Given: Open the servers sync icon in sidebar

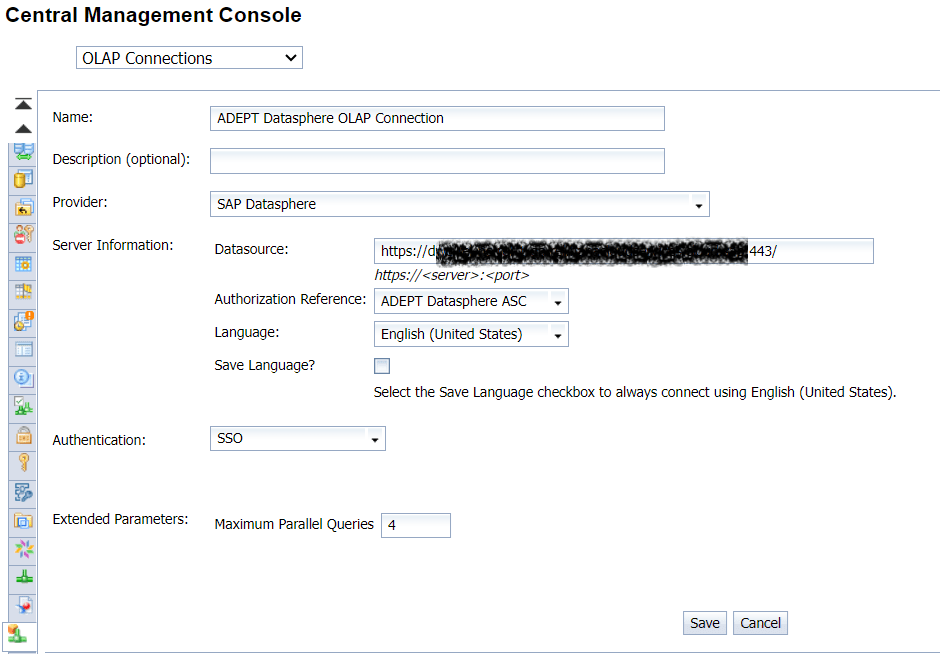Looking at the screenshot, I should [23, 151].
